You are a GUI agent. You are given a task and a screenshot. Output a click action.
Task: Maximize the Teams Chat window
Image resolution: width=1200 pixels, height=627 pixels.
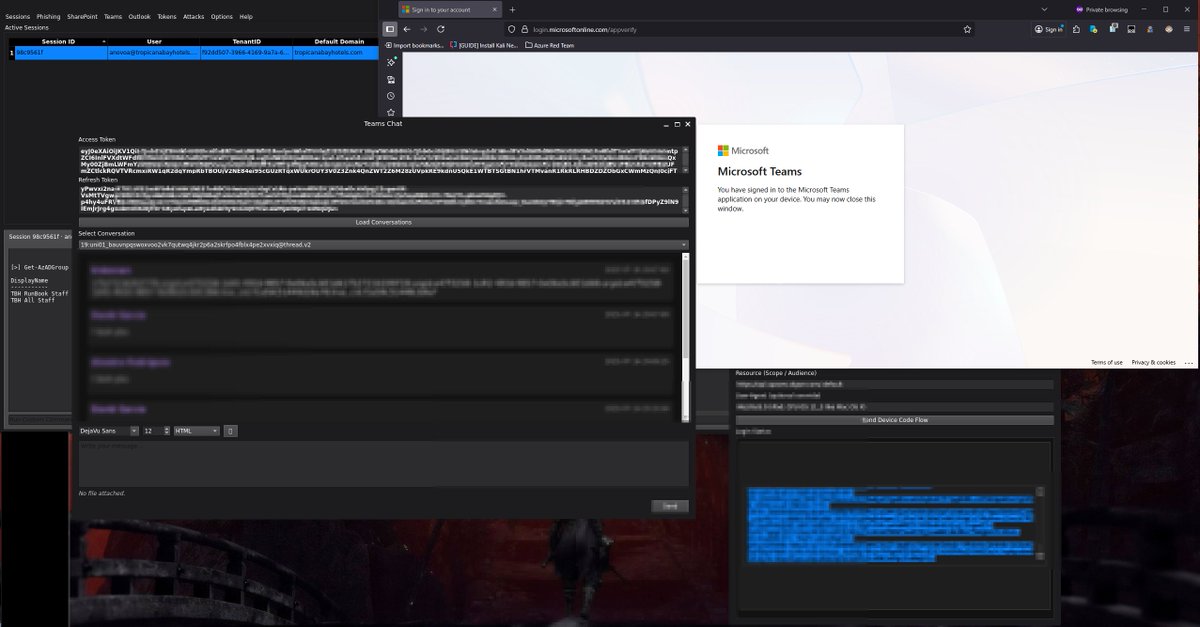click(677, 124)
